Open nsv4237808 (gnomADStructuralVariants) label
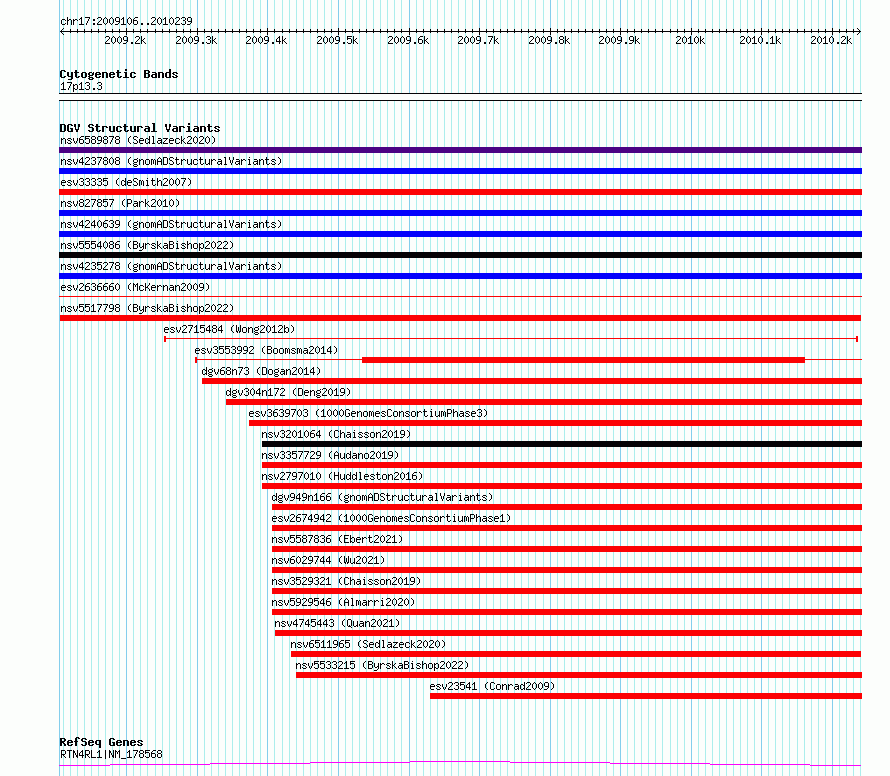The image size is (890, 776). (x=171, y=161)
